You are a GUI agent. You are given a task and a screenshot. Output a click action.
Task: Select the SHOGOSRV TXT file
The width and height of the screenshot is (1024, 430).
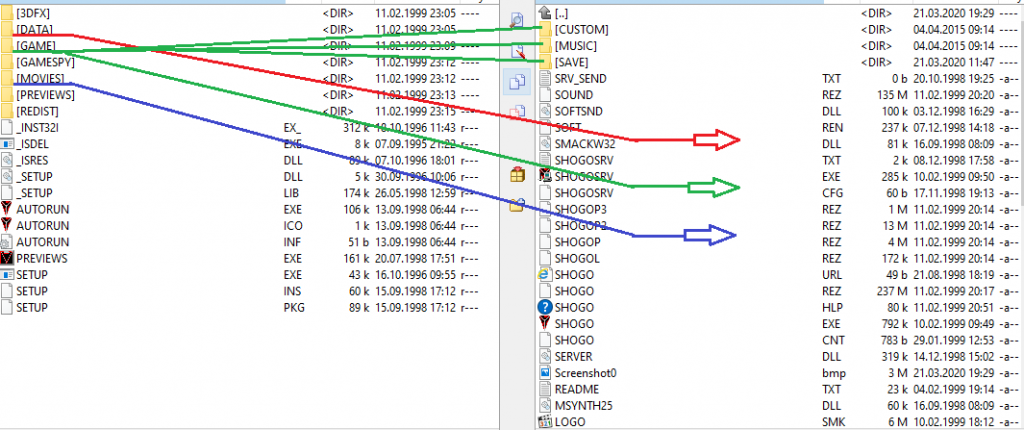[780, 160]
